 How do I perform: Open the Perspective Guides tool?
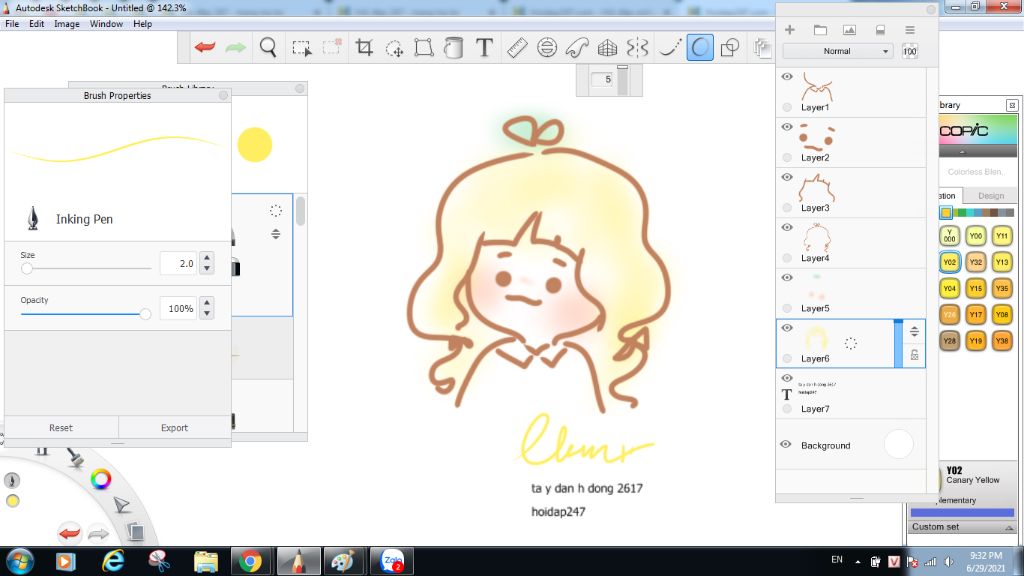click(x=607, y=47)
